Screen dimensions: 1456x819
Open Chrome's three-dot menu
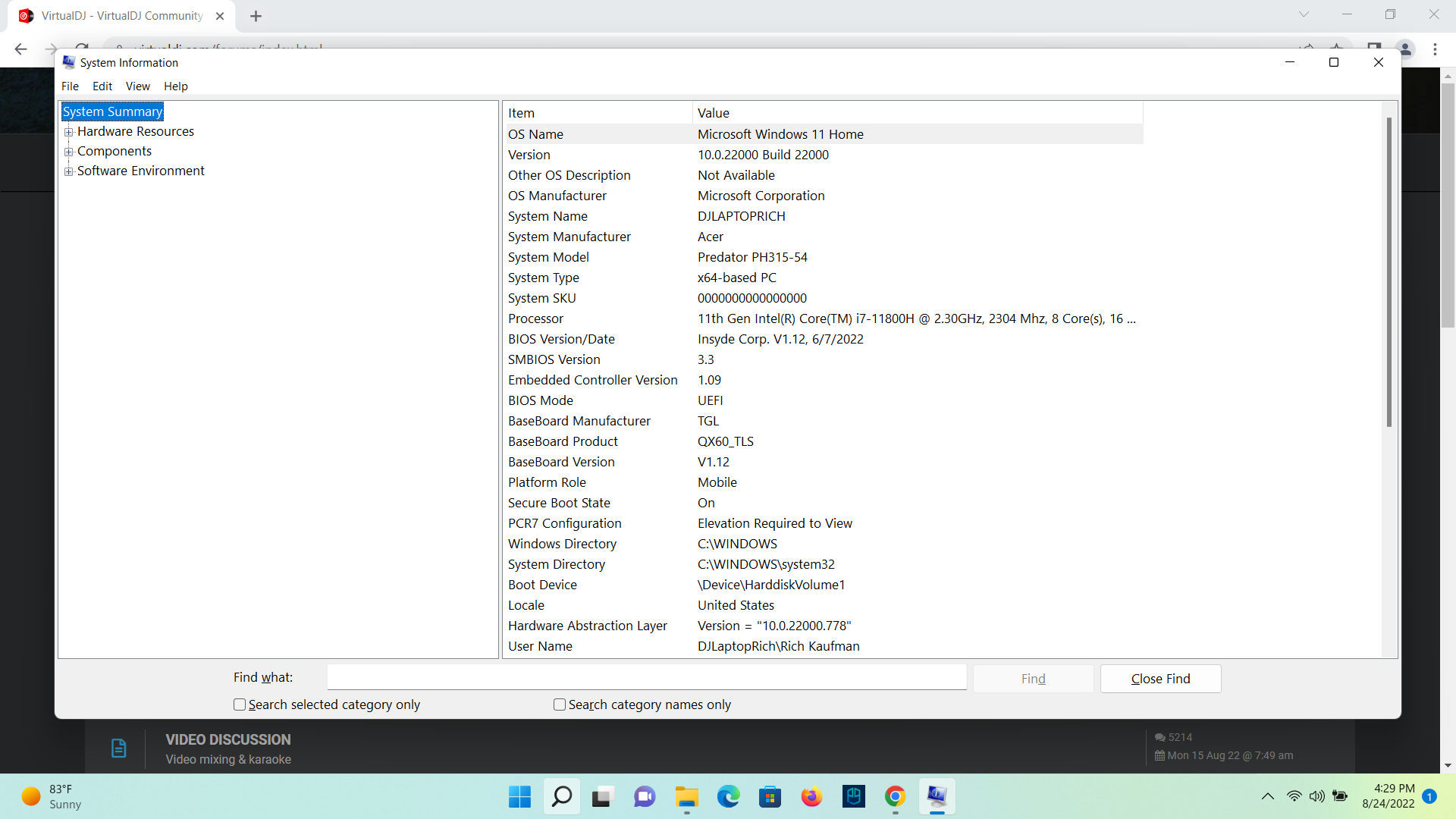click(1435, 49)
